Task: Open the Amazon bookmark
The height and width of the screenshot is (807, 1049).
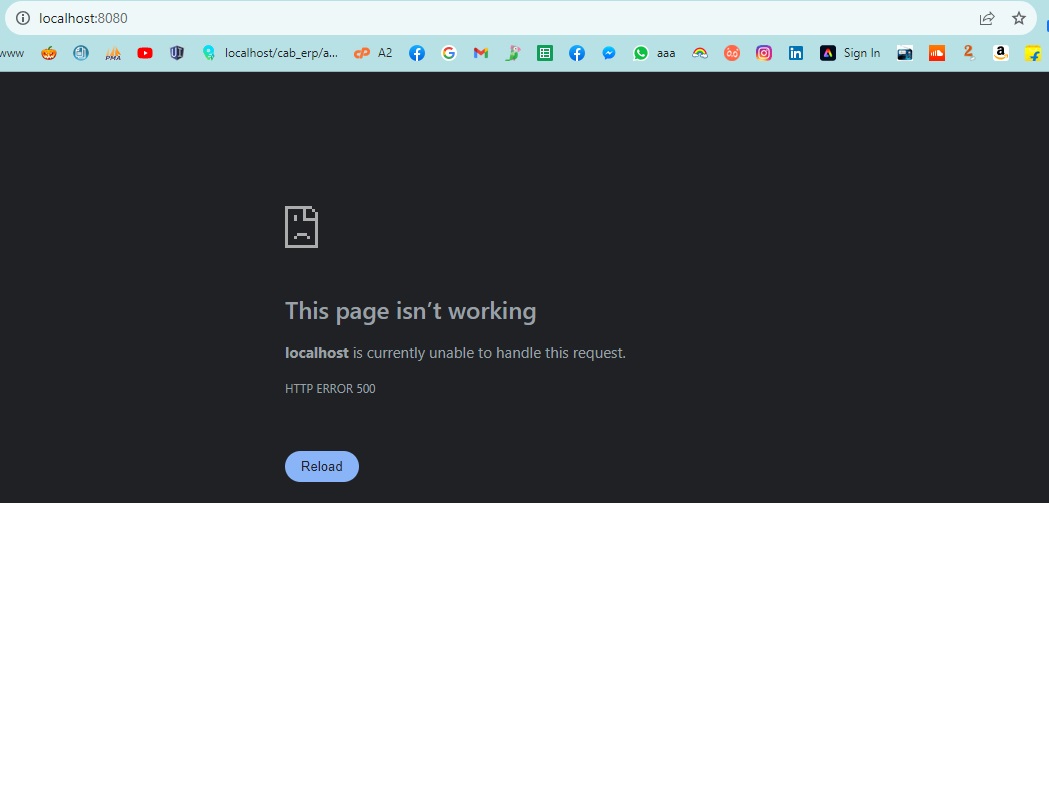Action: (1001, 53)
